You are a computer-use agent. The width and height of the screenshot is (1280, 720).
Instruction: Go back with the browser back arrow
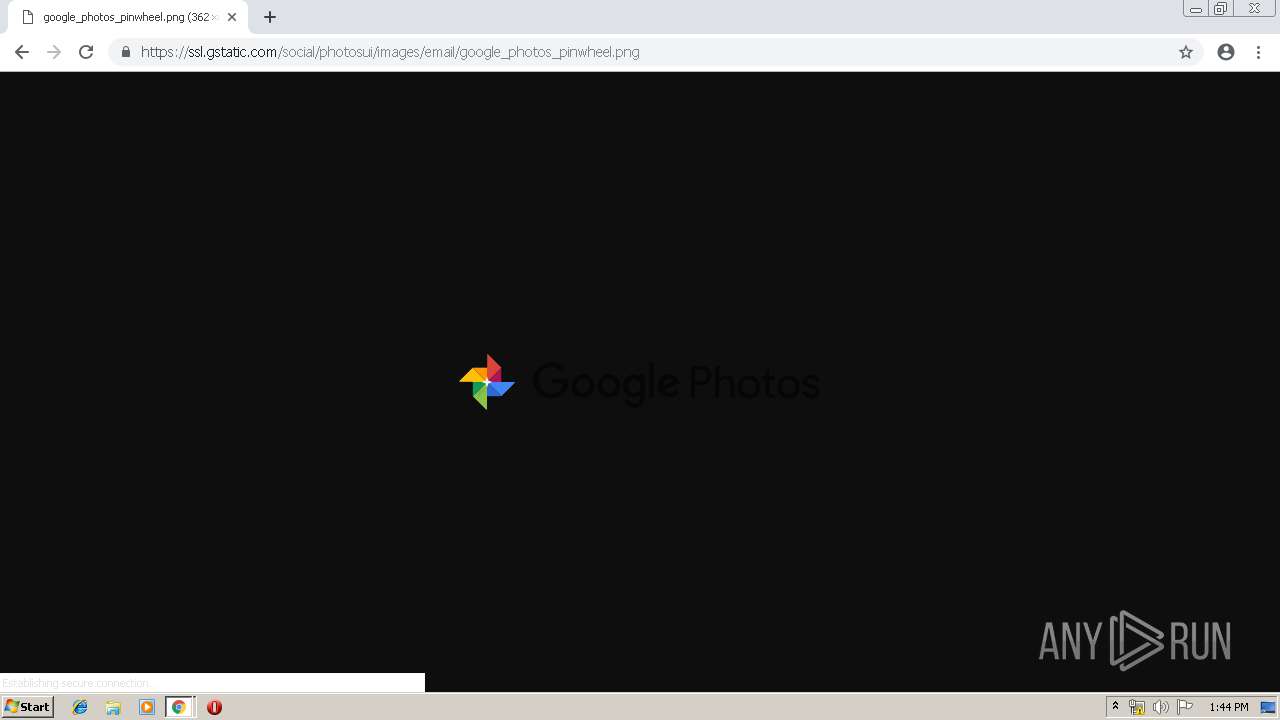click(x=22, y=52)
